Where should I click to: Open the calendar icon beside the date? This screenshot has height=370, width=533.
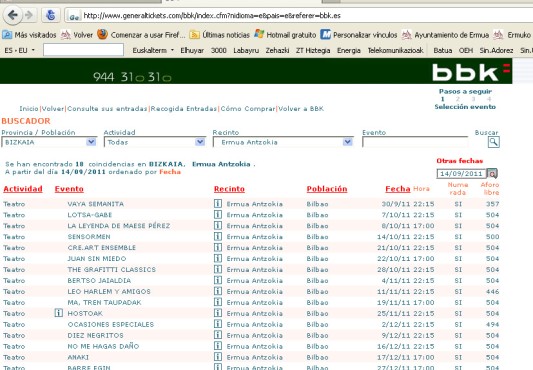[492, 174]
